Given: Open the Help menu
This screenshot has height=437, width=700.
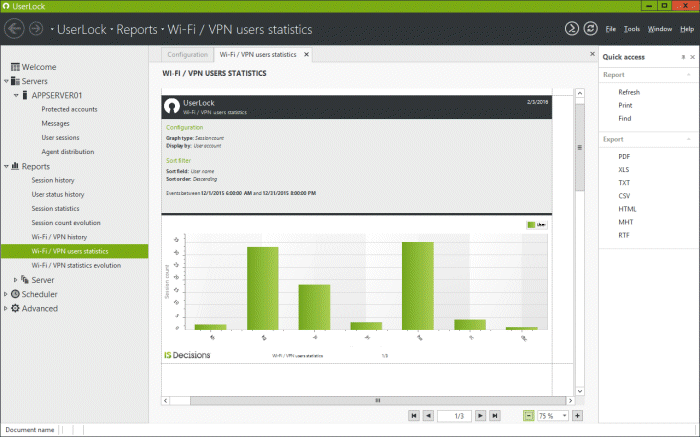Looking at the screenshot, I should (687, 29).
